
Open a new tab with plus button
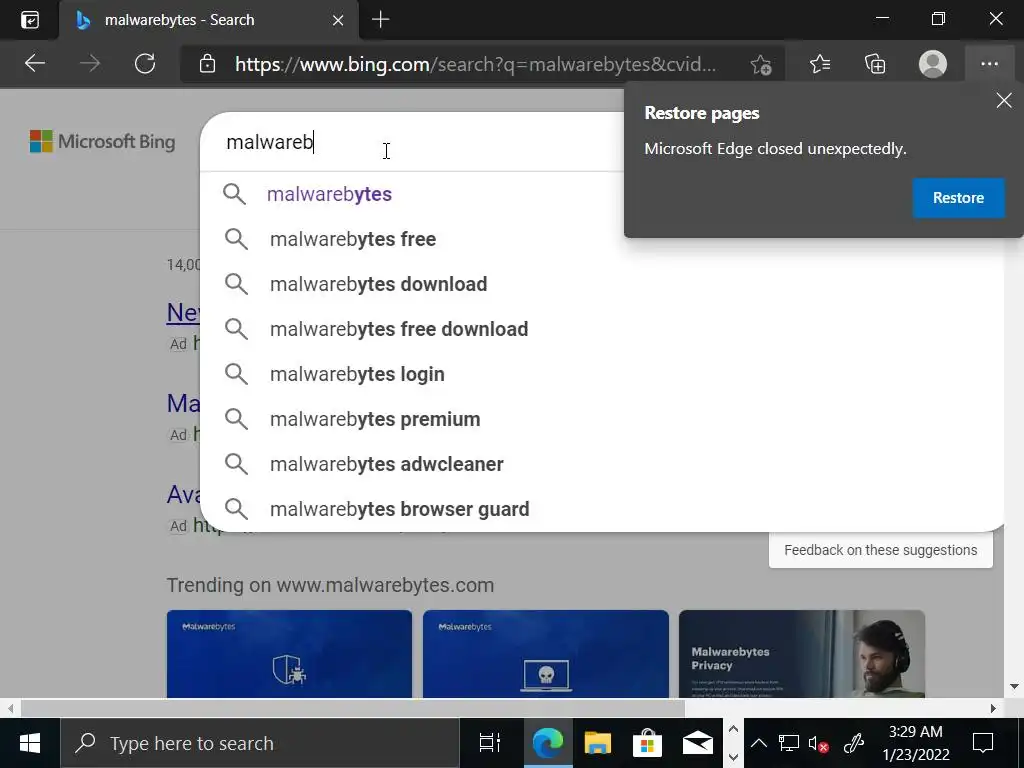(x=380, y=20)
